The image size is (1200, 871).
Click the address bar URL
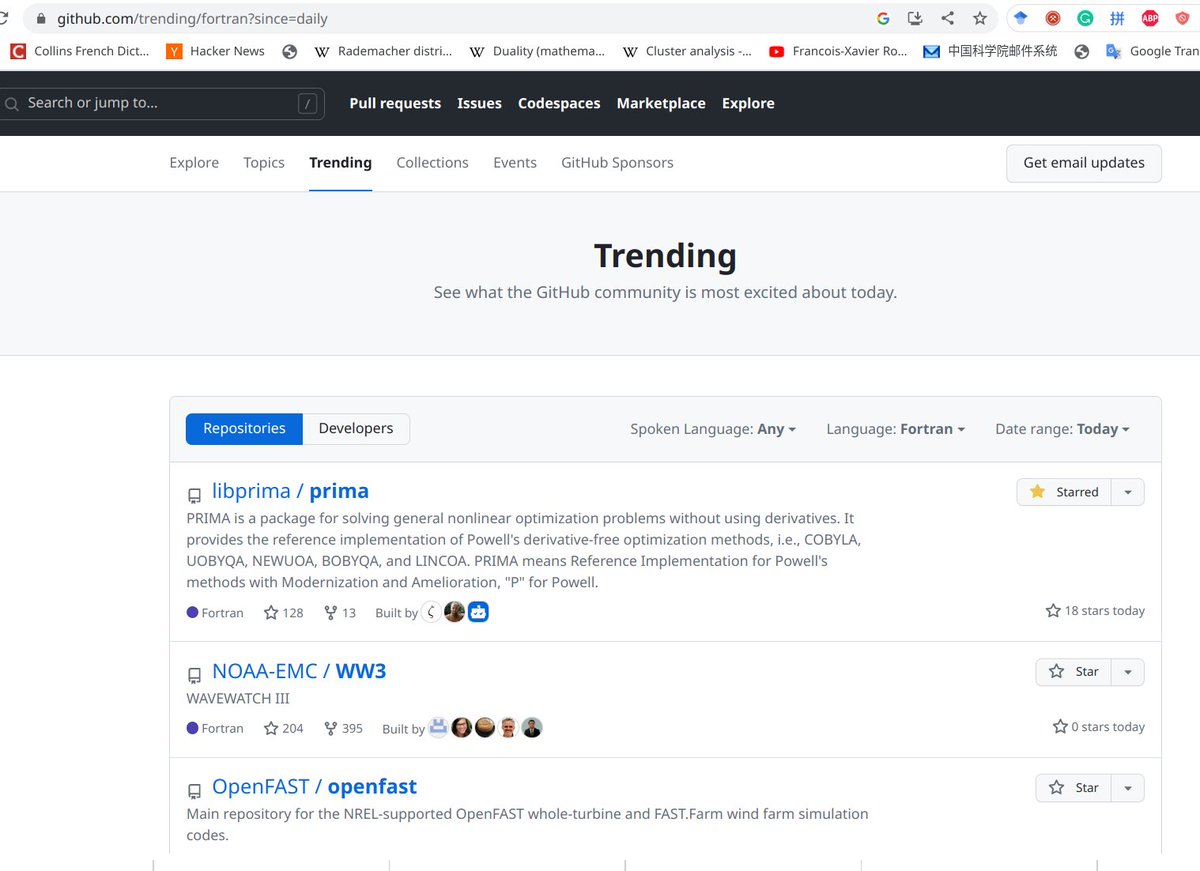192,18
